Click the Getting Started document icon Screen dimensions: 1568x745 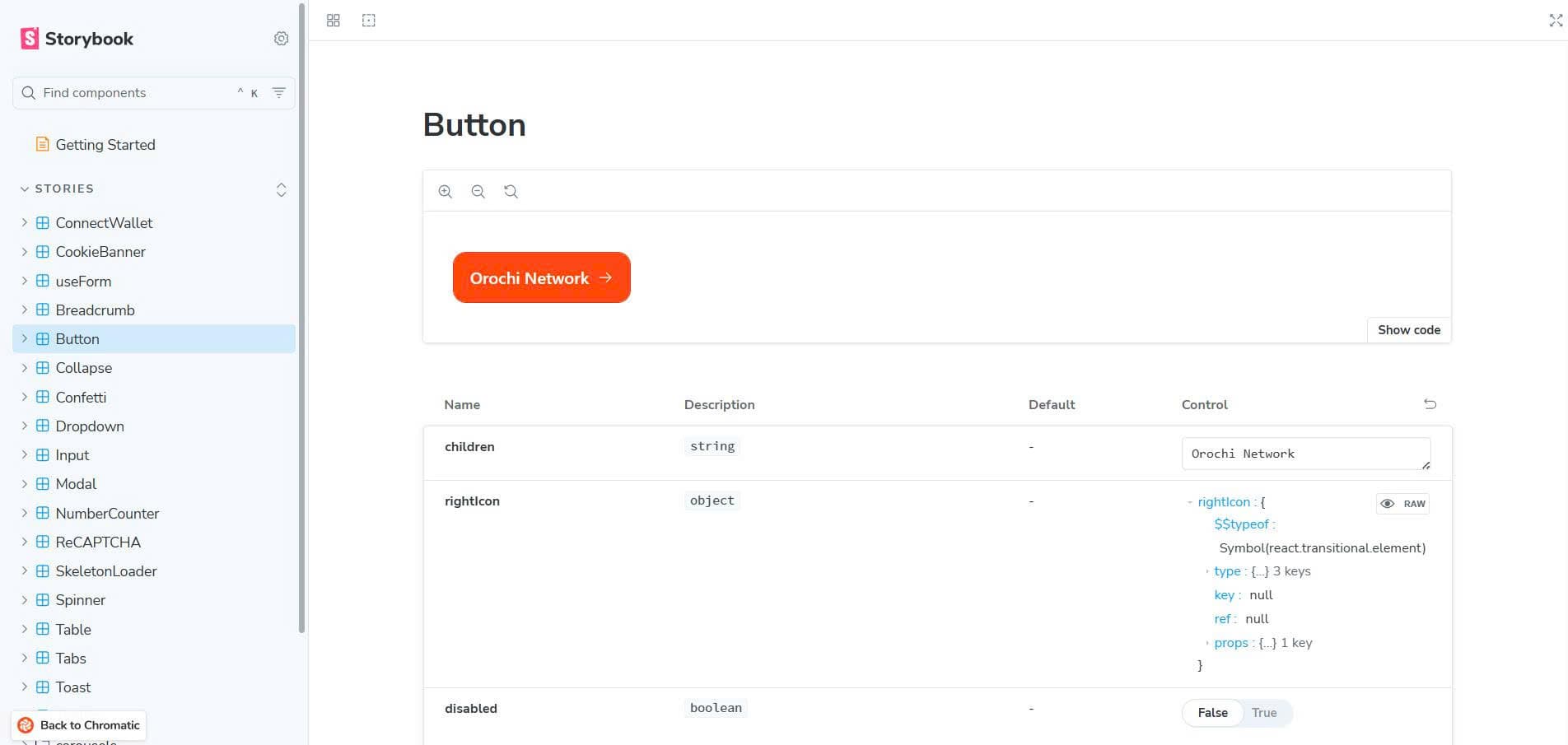pos(42,144)
